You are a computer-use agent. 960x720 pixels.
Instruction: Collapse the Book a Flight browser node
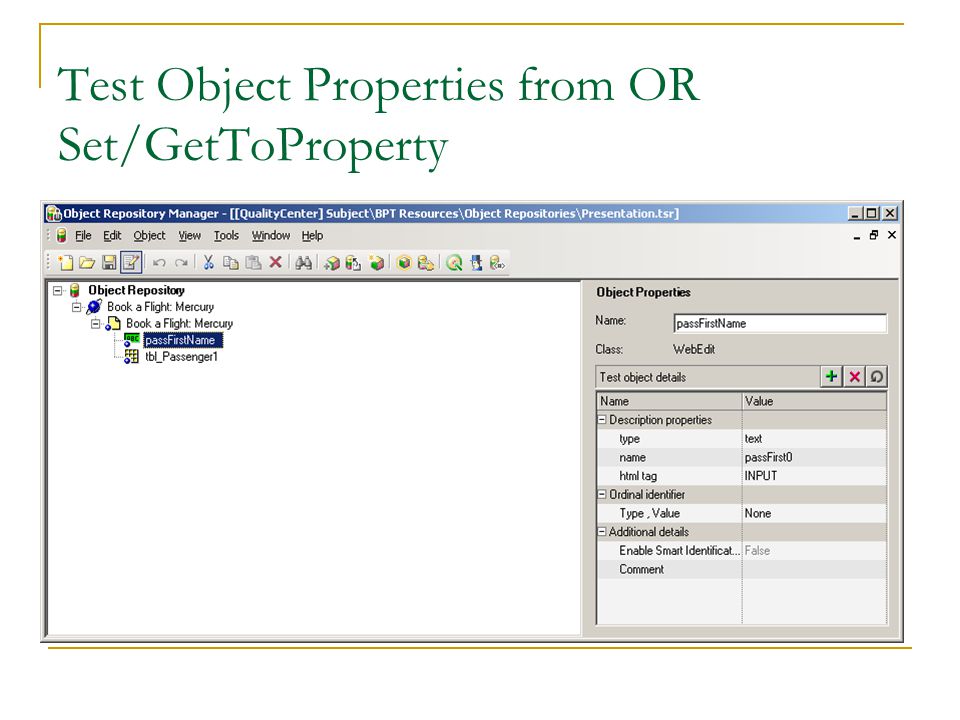[77, 307]
